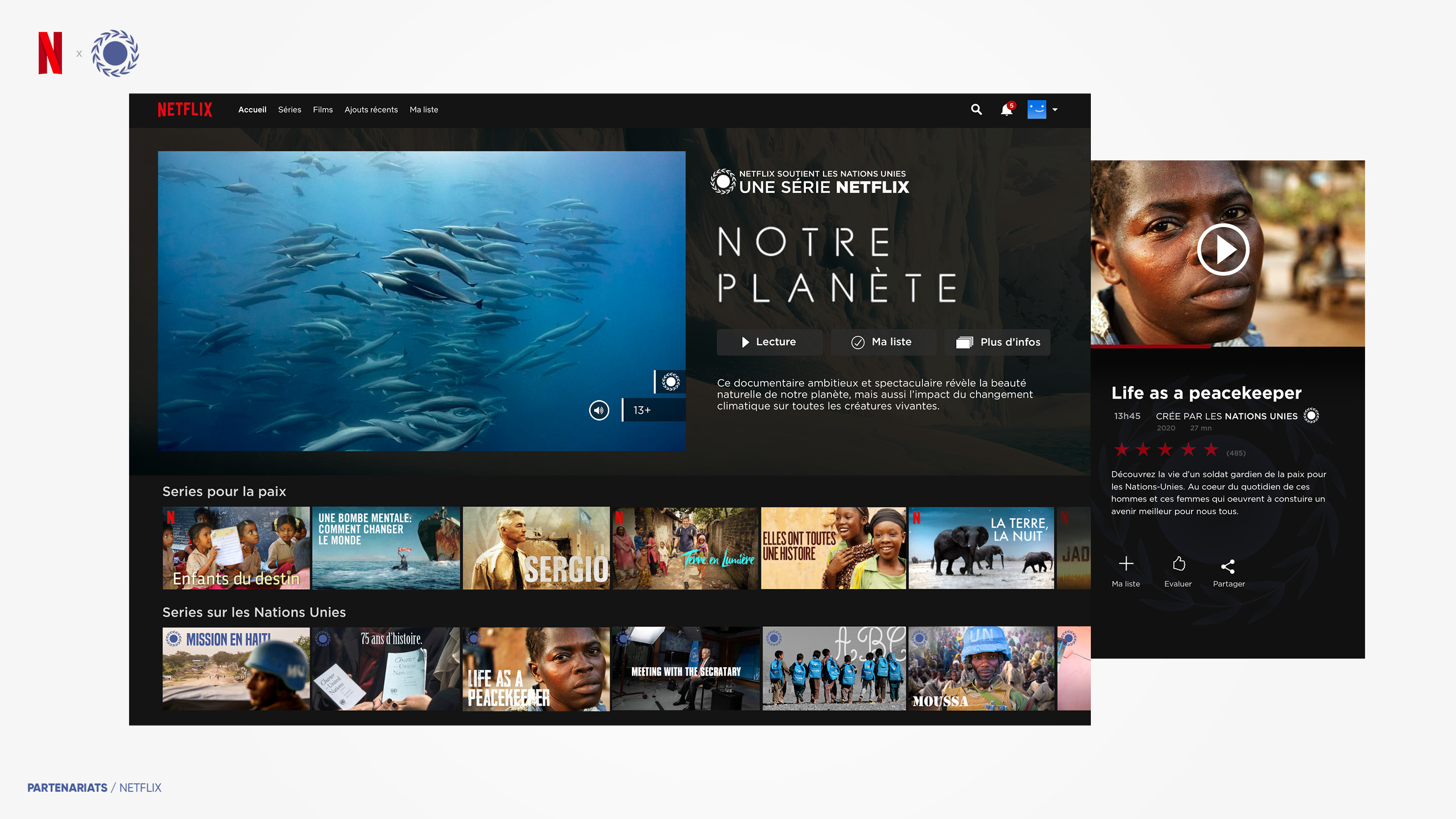
Task: Click the UN emblem badge above 13+ rating
Action: [671, 382]
